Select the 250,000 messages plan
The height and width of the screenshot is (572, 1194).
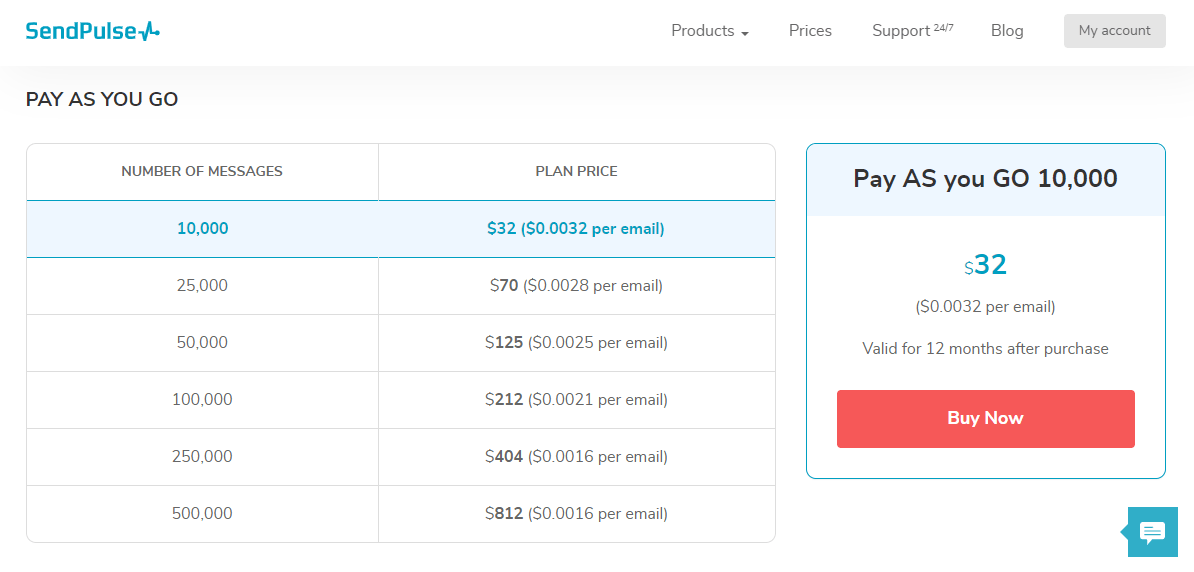pos(202,457)
